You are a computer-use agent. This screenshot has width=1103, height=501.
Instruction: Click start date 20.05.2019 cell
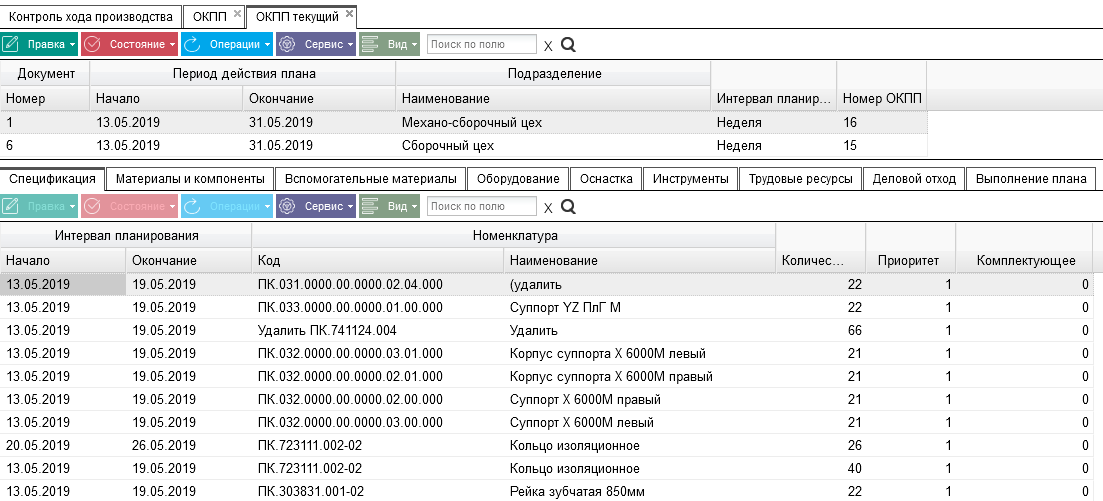63,445
